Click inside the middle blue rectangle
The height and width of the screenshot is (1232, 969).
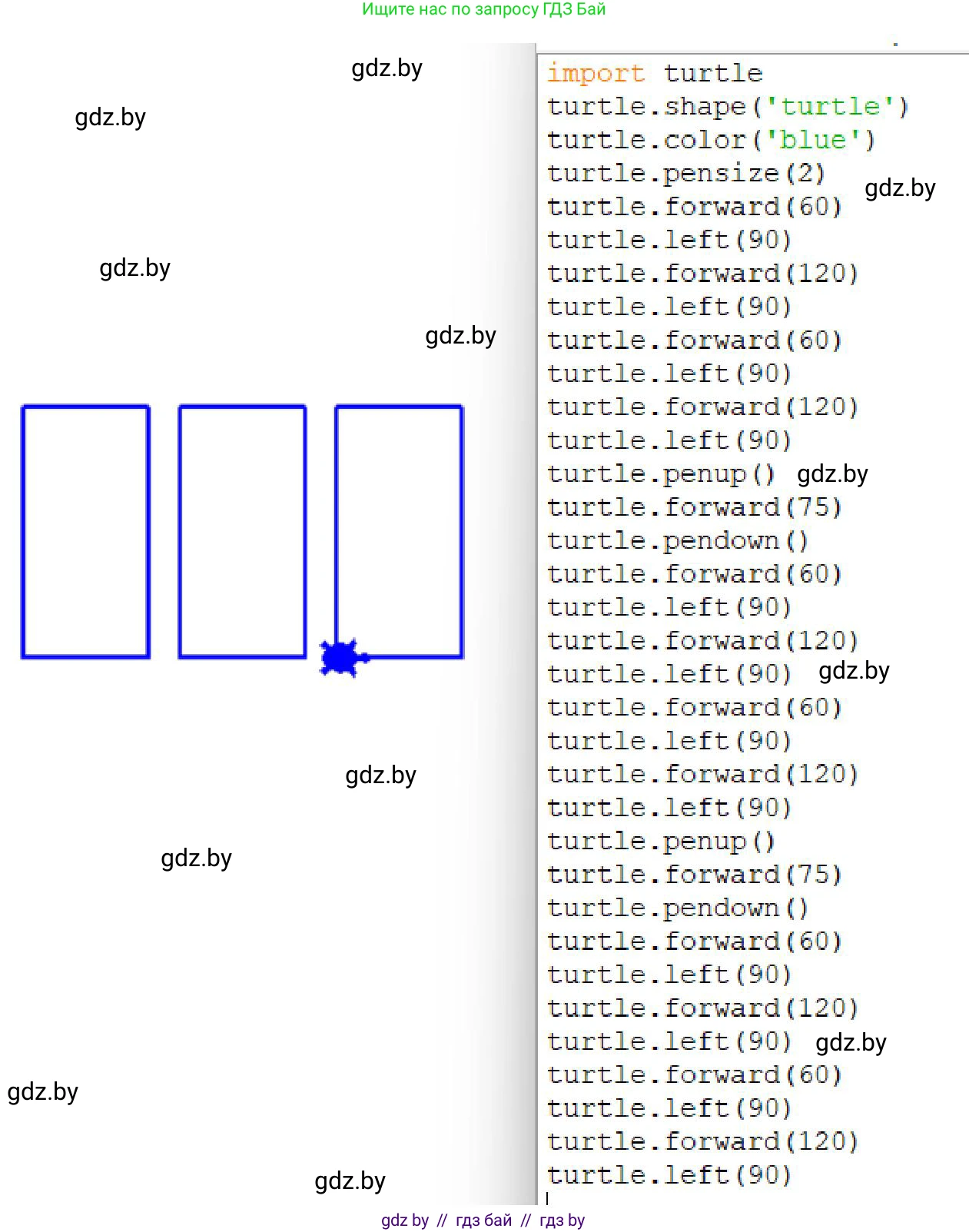click(x=242, y=531)
